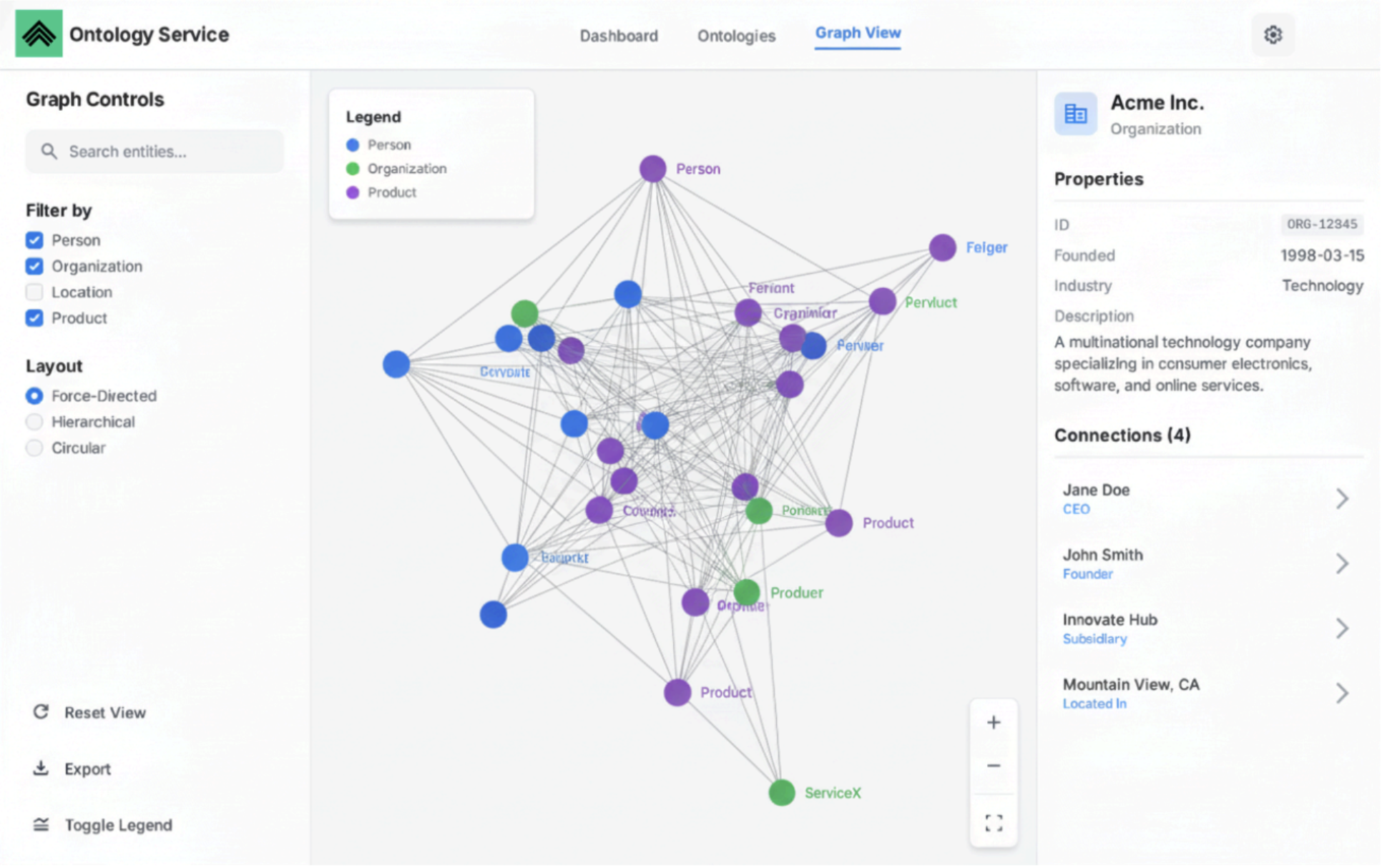Zoom in using the plus button on the graph
Screen dimensions: 1382x868
[994, 722]
